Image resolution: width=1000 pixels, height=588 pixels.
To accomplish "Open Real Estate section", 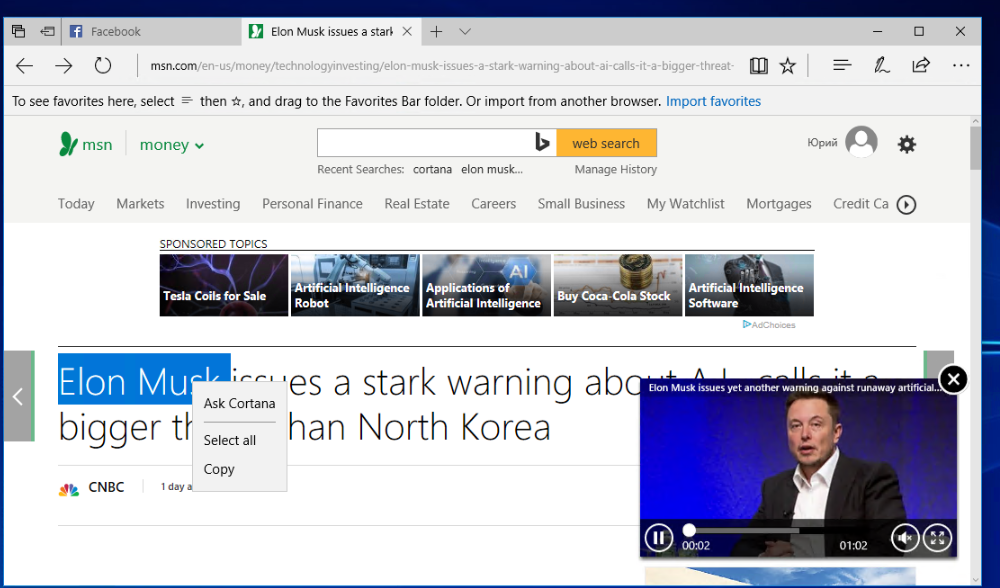I will pos(417,204).
